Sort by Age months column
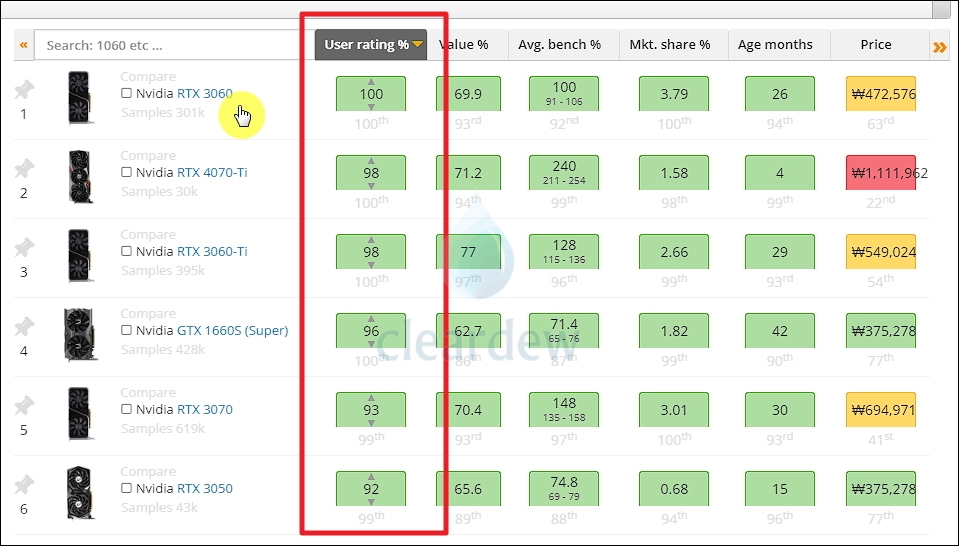 click(x=780, y=45)
